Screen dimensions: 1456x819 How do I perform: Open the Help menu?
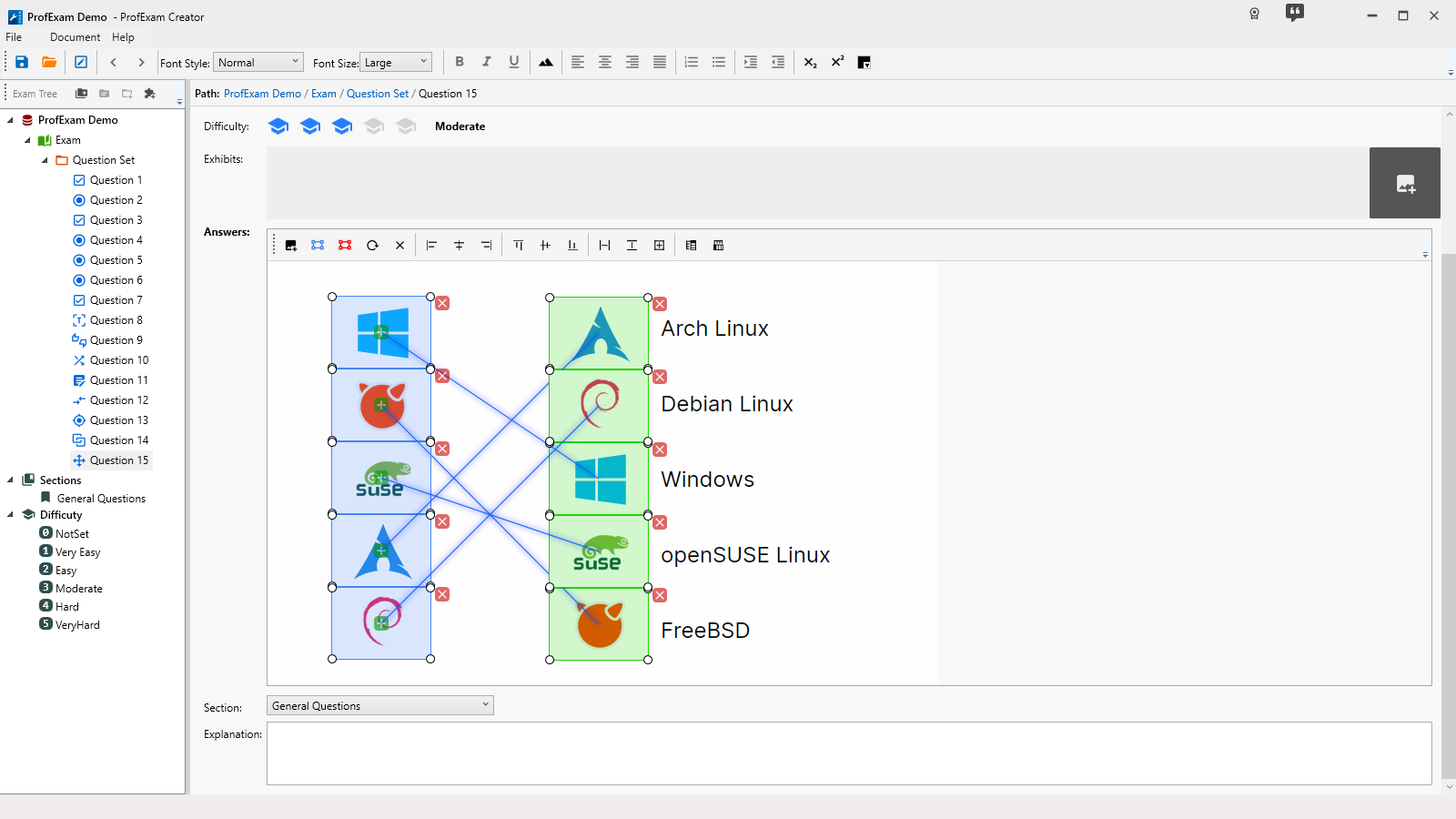point(123,37)
